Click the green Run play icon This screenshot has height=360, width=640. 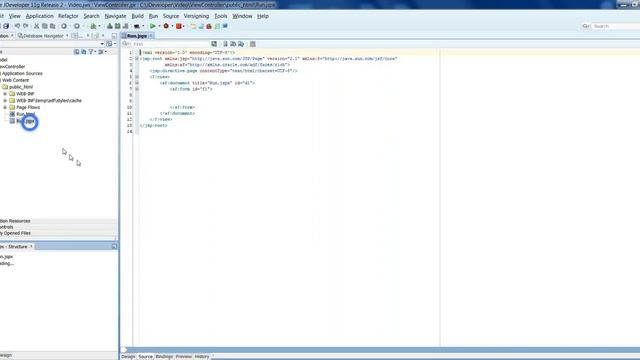[x=153, y=26]
